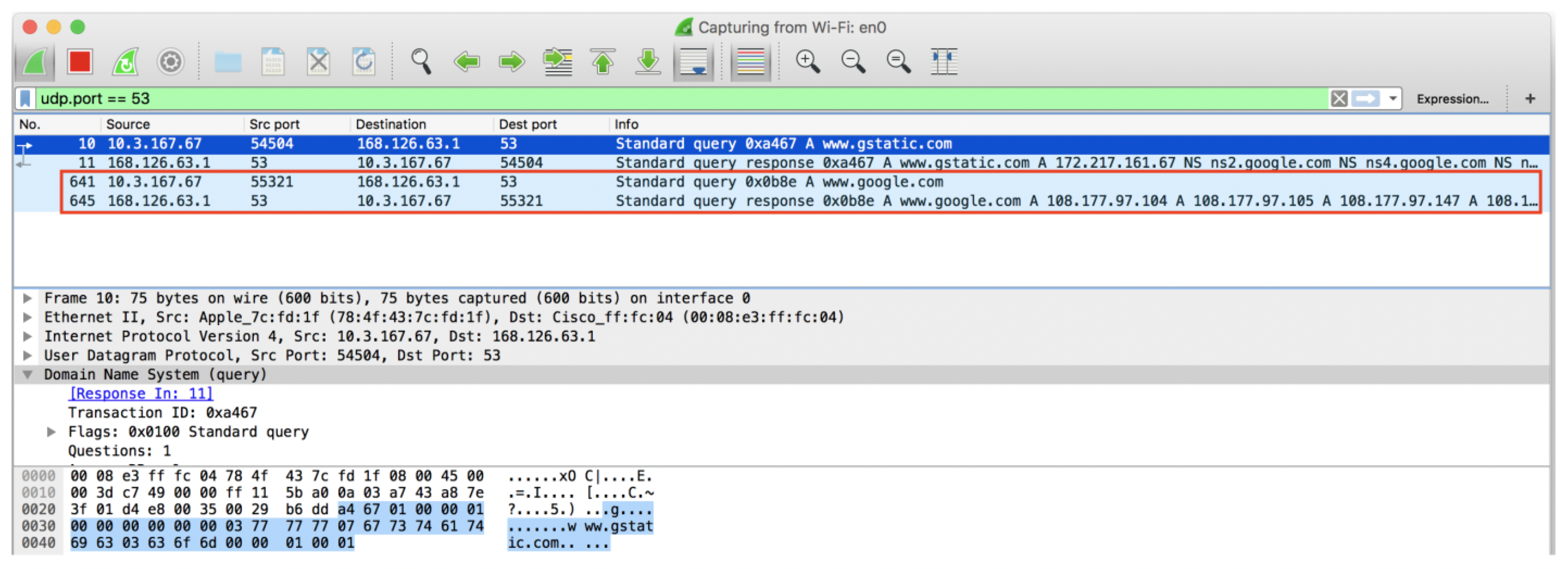The height and width of the screenshot is (569, 1568).
Task: Toggle packet colorization rules
Action: tap(750, 61)
